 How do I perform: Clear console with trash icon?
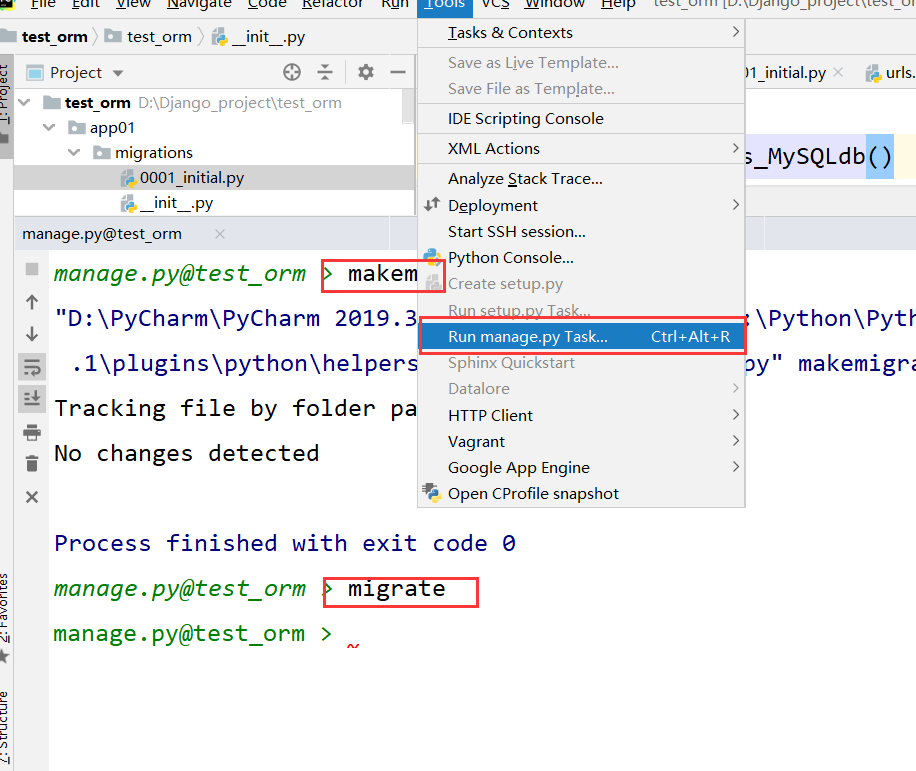(x=32, y=464)
